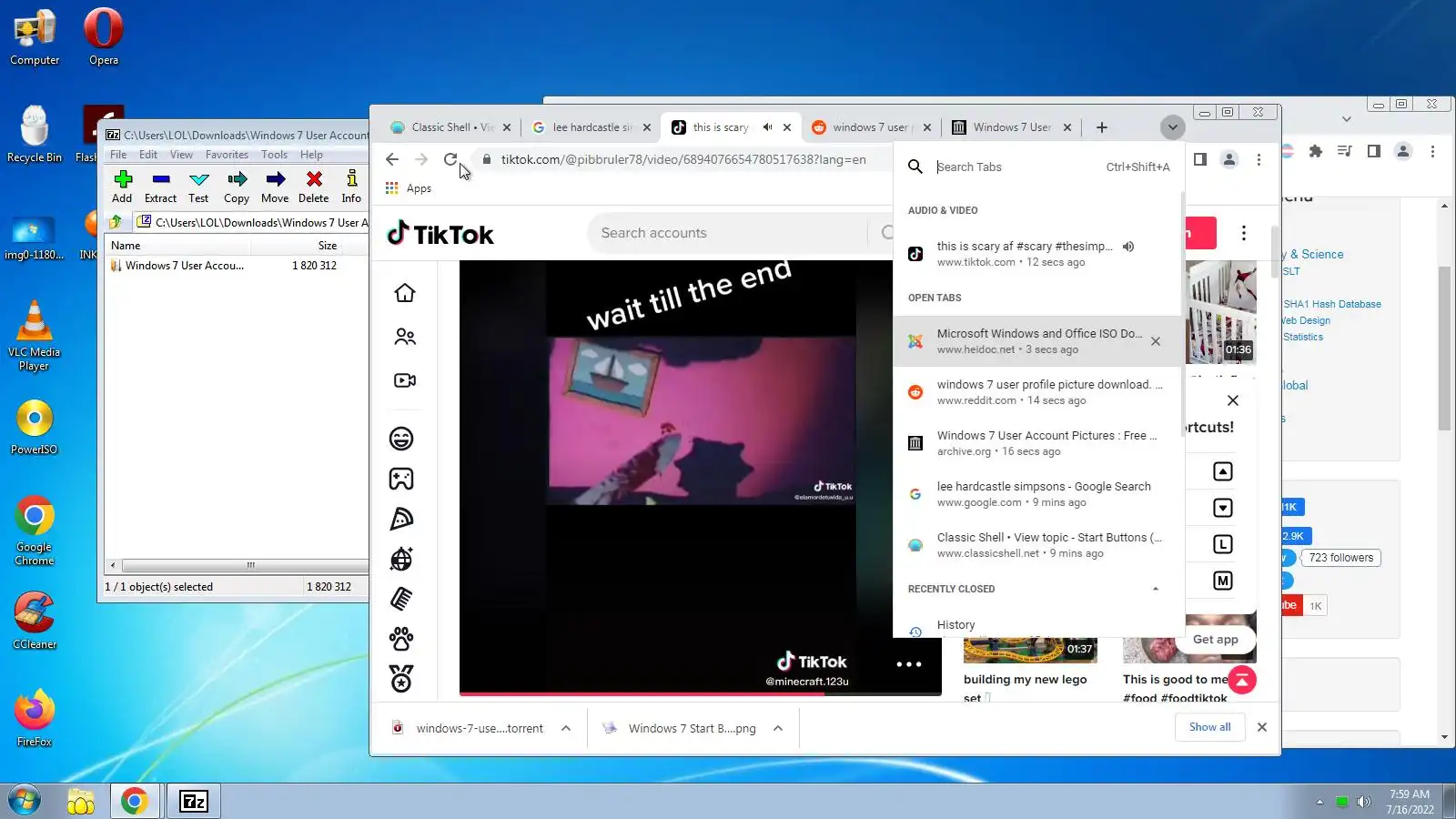Image resolution: width=1456 pixels, height=819 pixels.
Task: Click the video more options ellipsis
Action: 909,664
